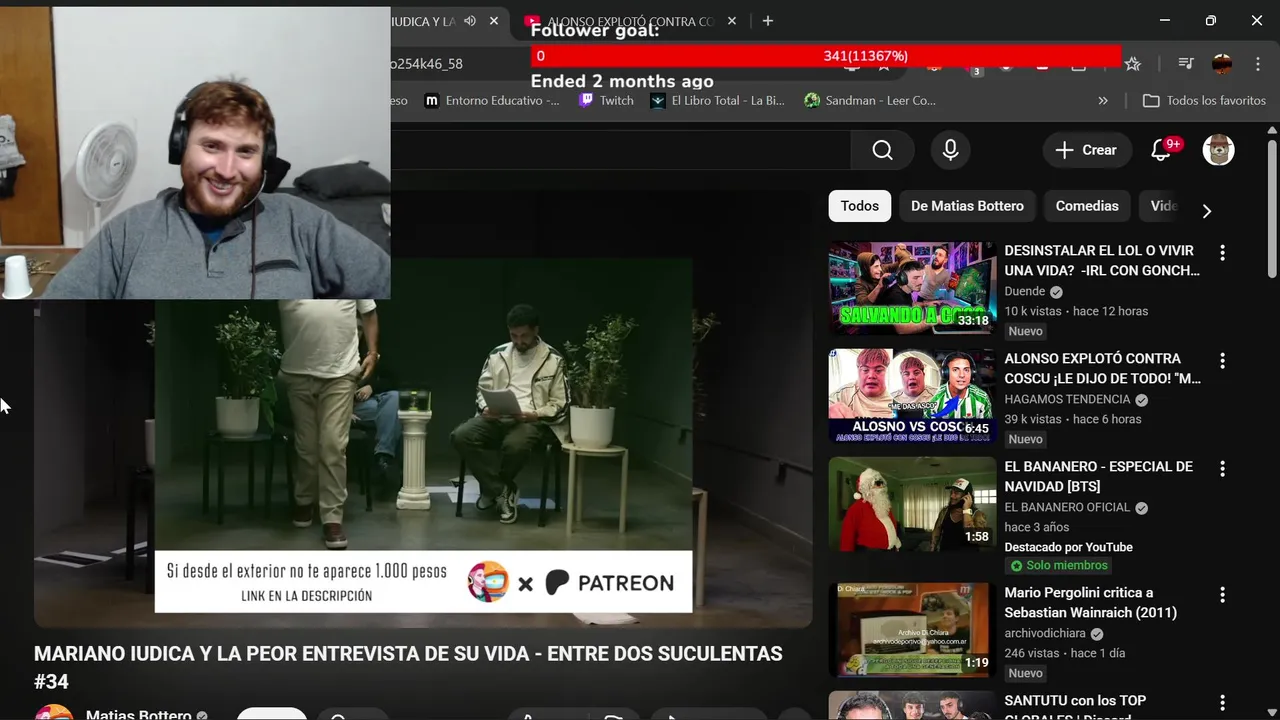The width and height of the screenshot is (1280, 720).
Task: Open title DESINSTALAR EL LOL O VIVIR UNA VIDA
Action: pyautogui.click(x=1102, y=261)
